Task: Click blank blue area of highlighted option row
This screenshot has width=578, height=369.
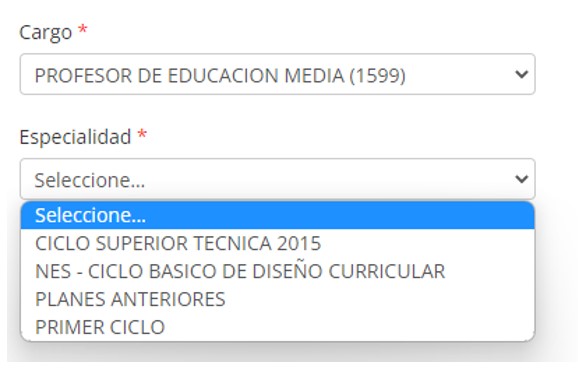Action: tap(339, 215)
